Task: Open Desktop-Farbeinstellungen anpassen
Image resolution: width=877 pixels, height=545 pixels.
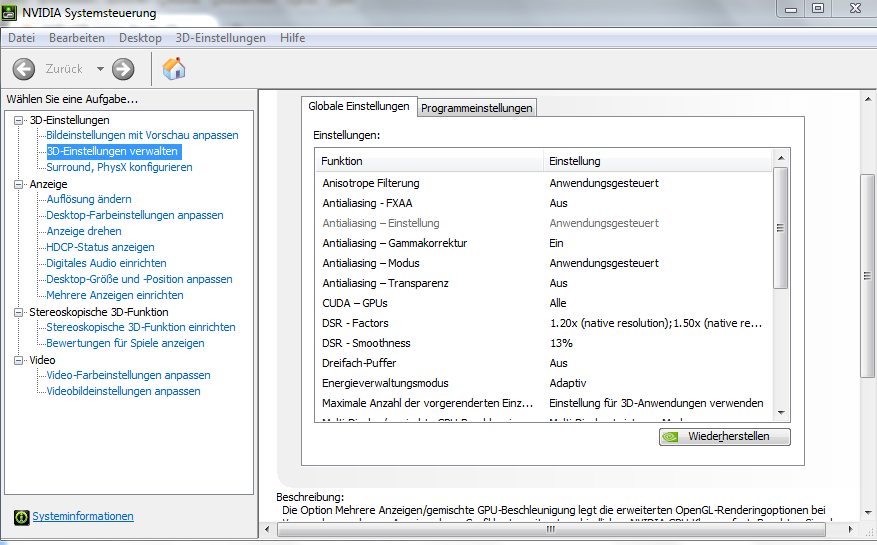Action: click(135, 215)
